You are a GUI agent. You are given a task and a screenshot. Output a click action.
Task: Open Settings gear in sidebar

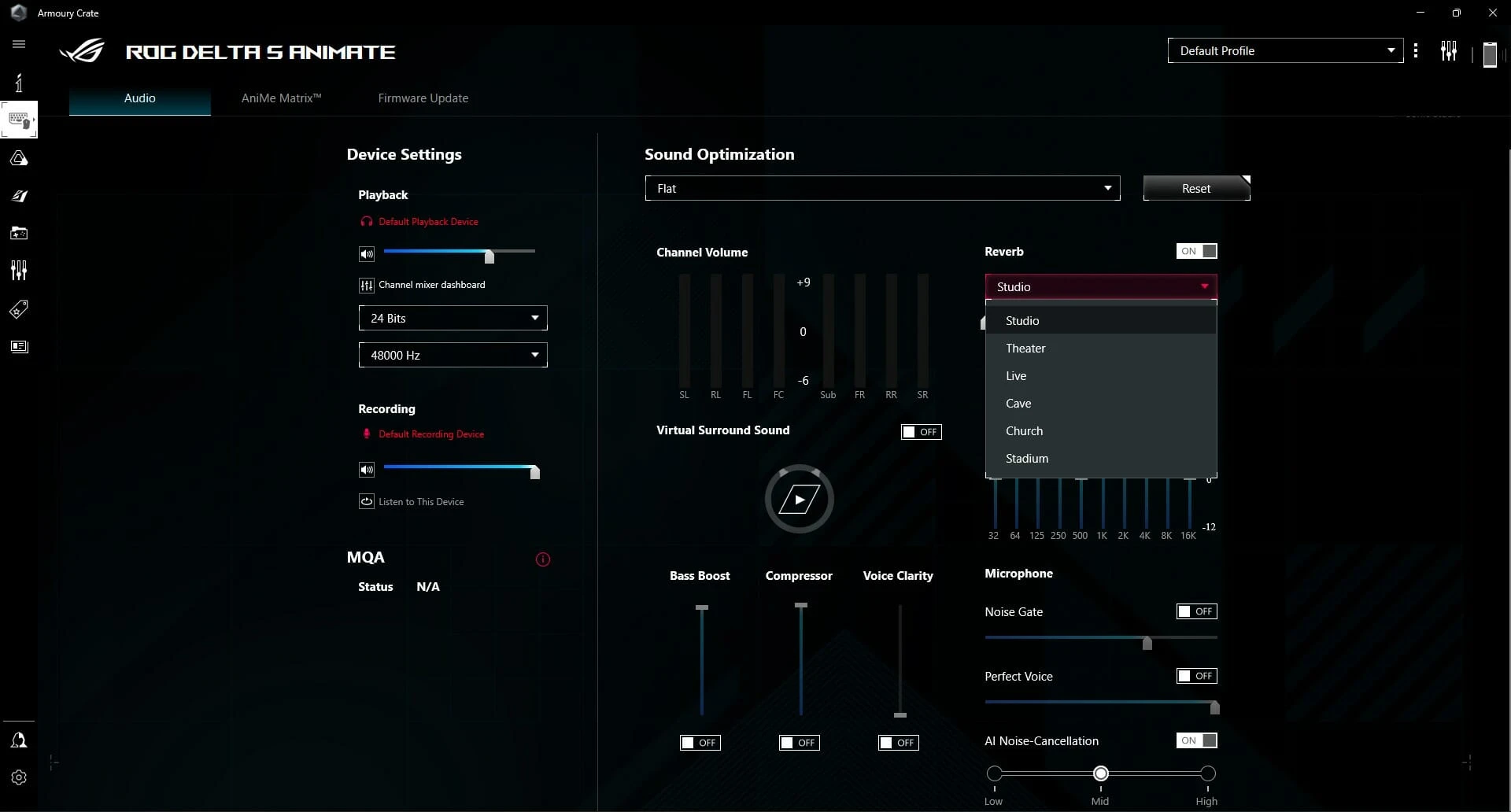click(x=19, y=777)
